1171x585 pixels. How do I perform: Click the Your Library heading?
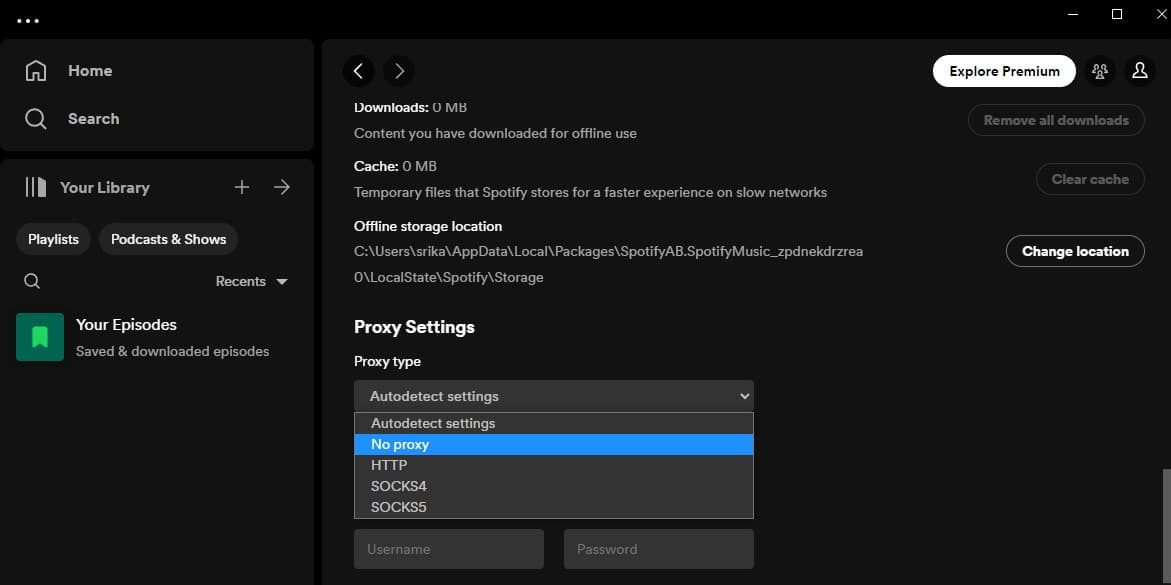(x=105, y=188)
